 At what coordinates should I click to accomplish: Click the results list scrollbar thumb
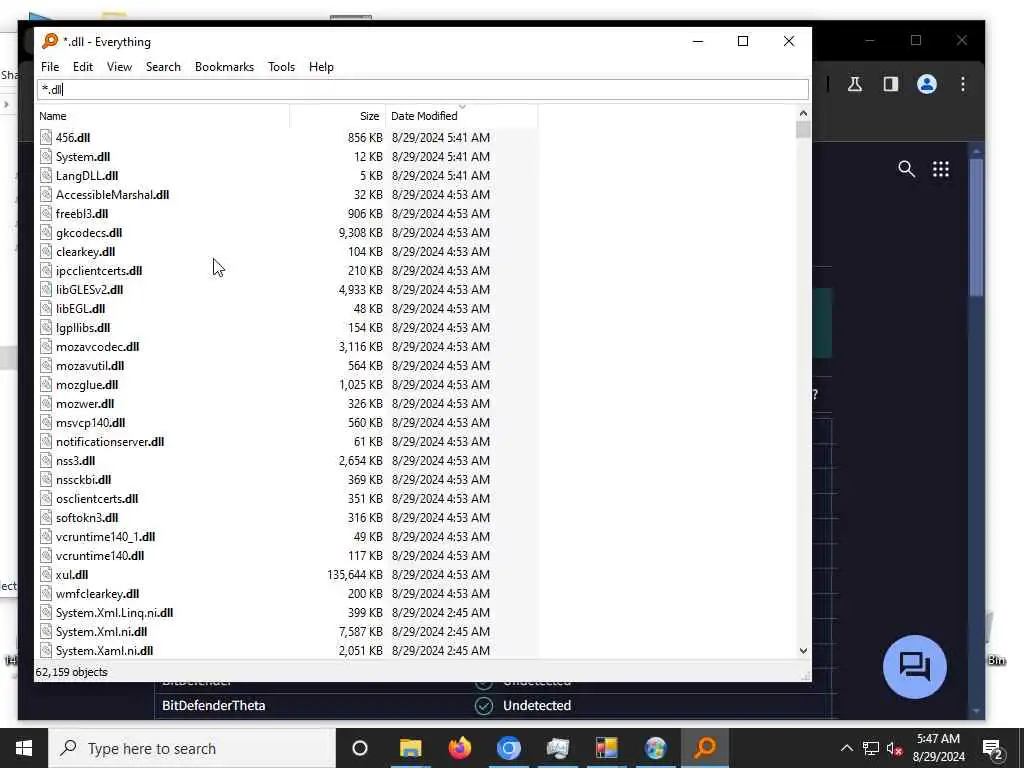click(803, 130)
